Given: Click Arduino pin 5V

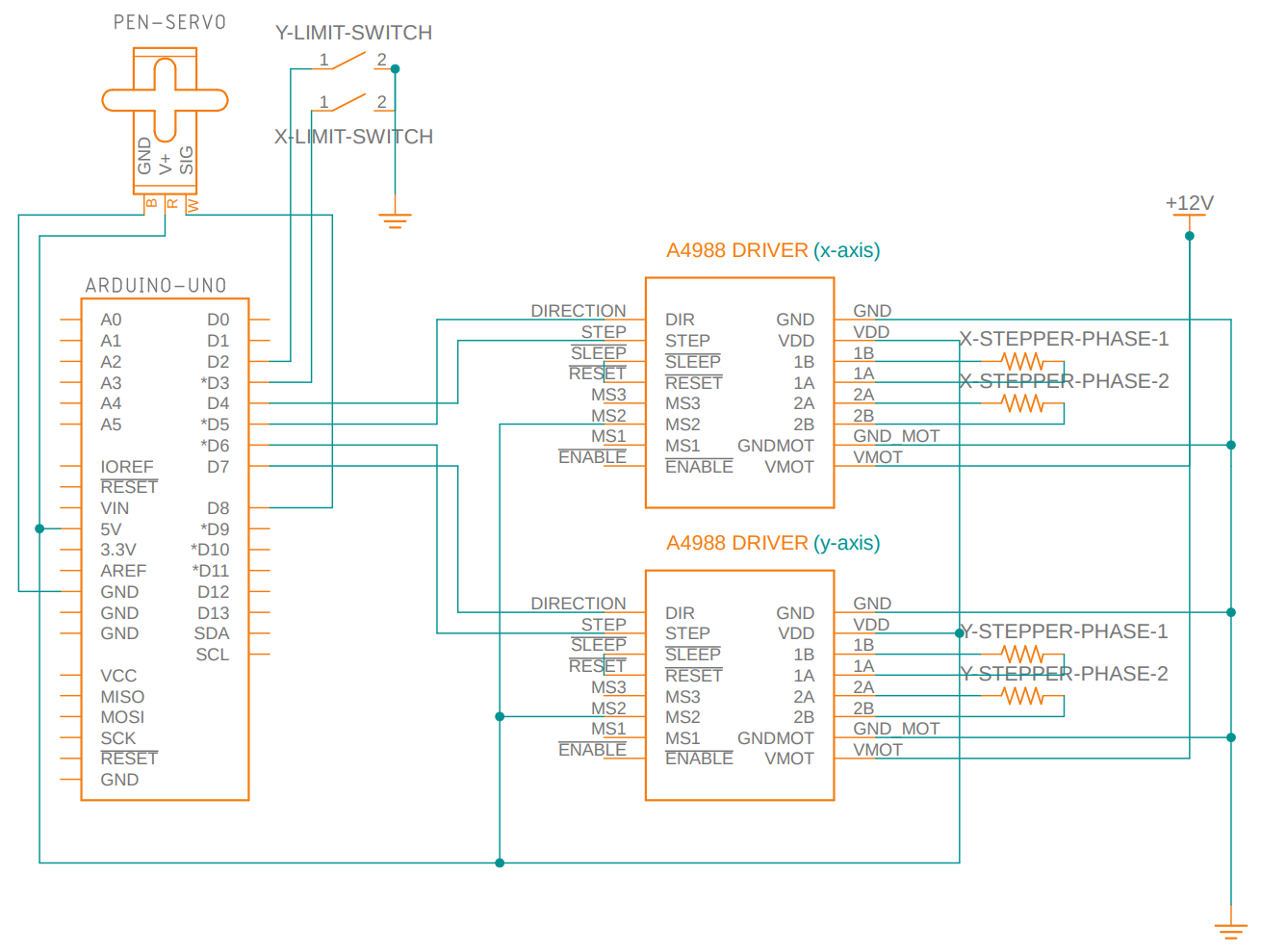Looking at the screenshot, I should (111, 529).
